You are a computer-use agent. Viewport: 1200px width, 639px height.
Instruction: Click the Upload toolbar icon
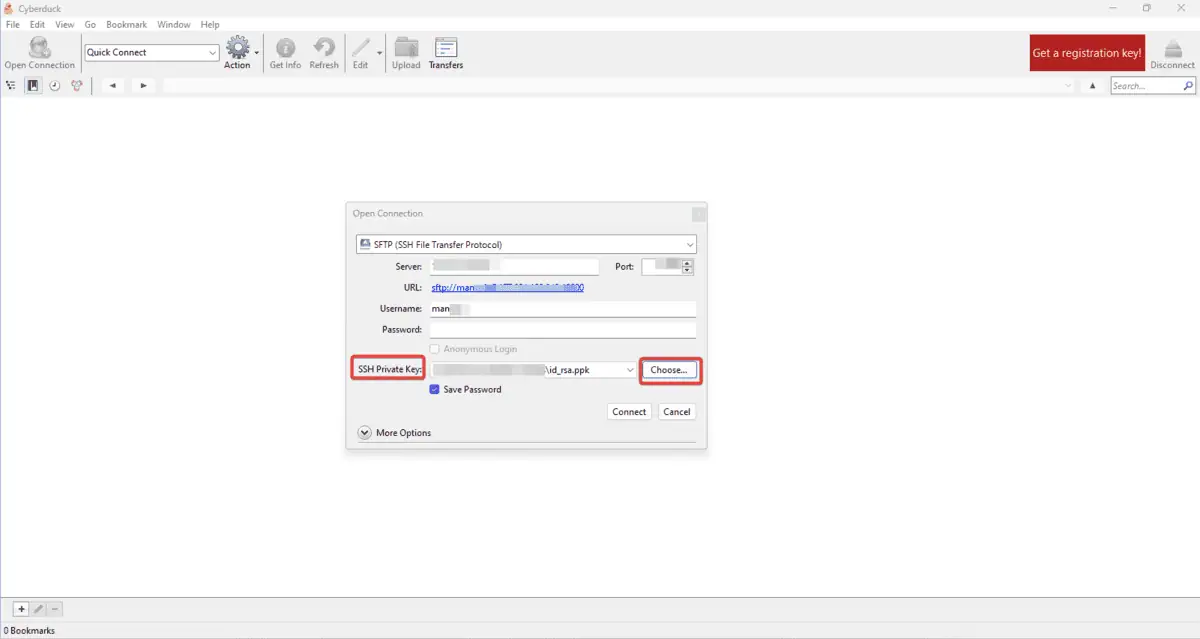[406, 48]
